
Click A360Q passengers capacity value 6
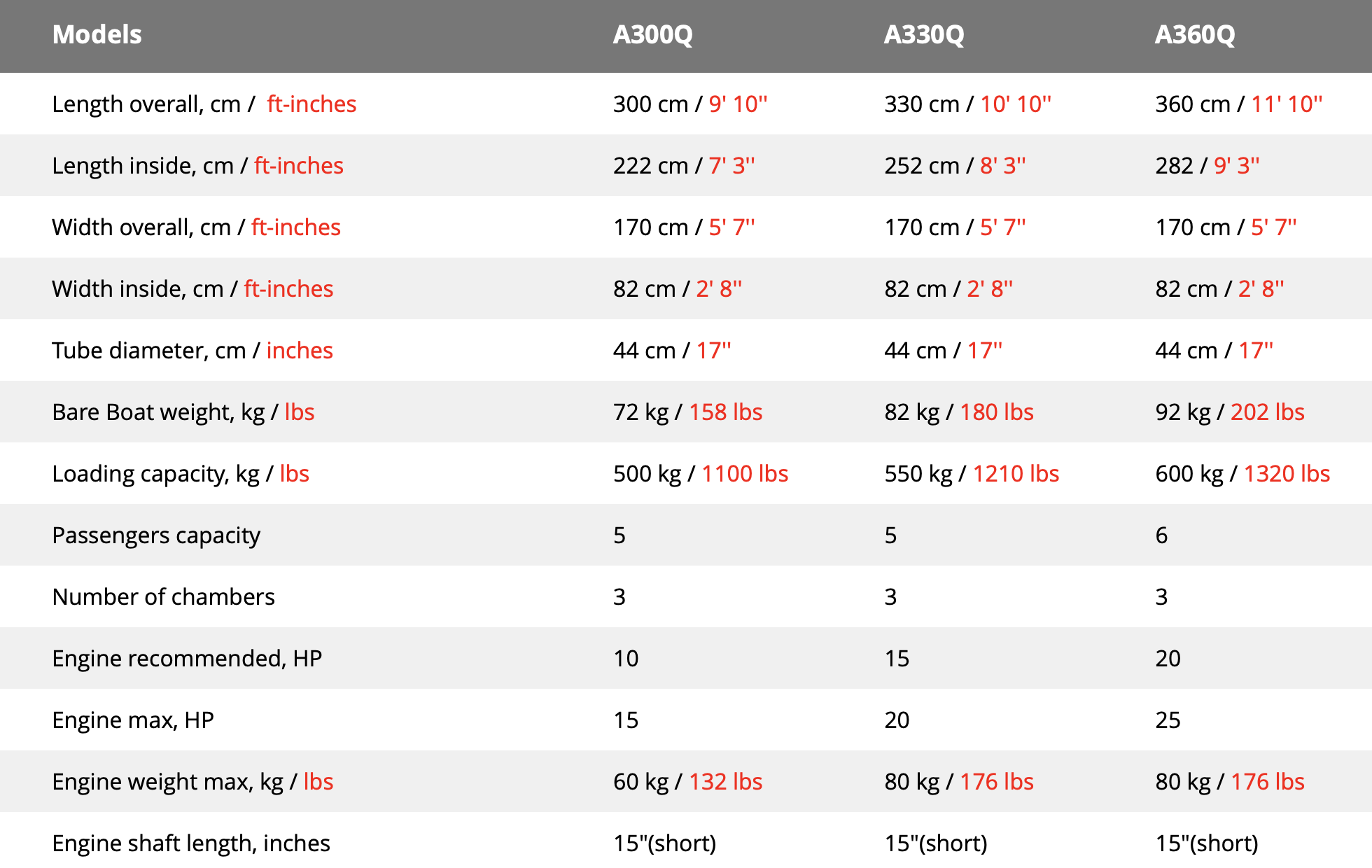coord(1161,535)
